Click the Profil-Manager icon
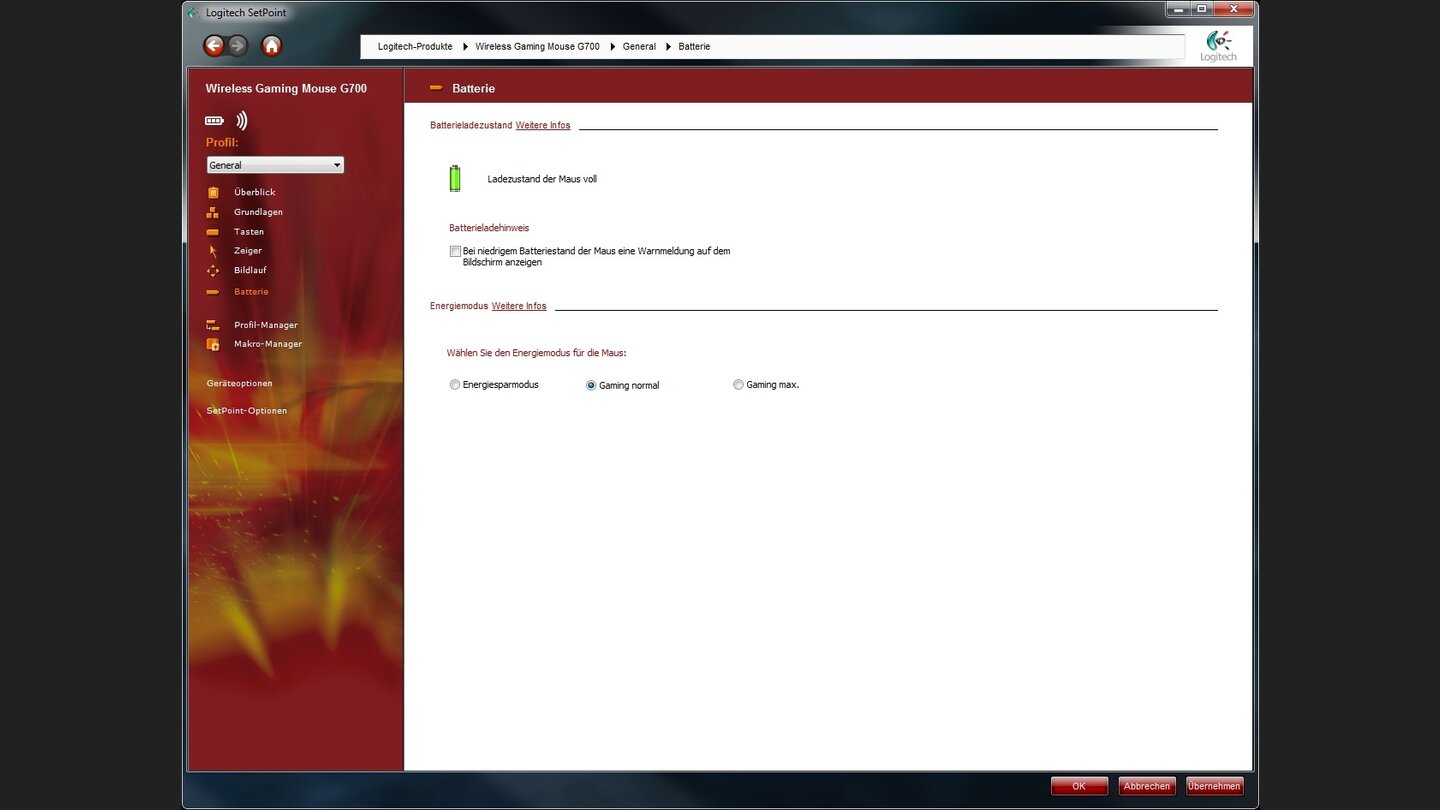The width and height of the screenshot is (1440, 810). click(212, 325)
